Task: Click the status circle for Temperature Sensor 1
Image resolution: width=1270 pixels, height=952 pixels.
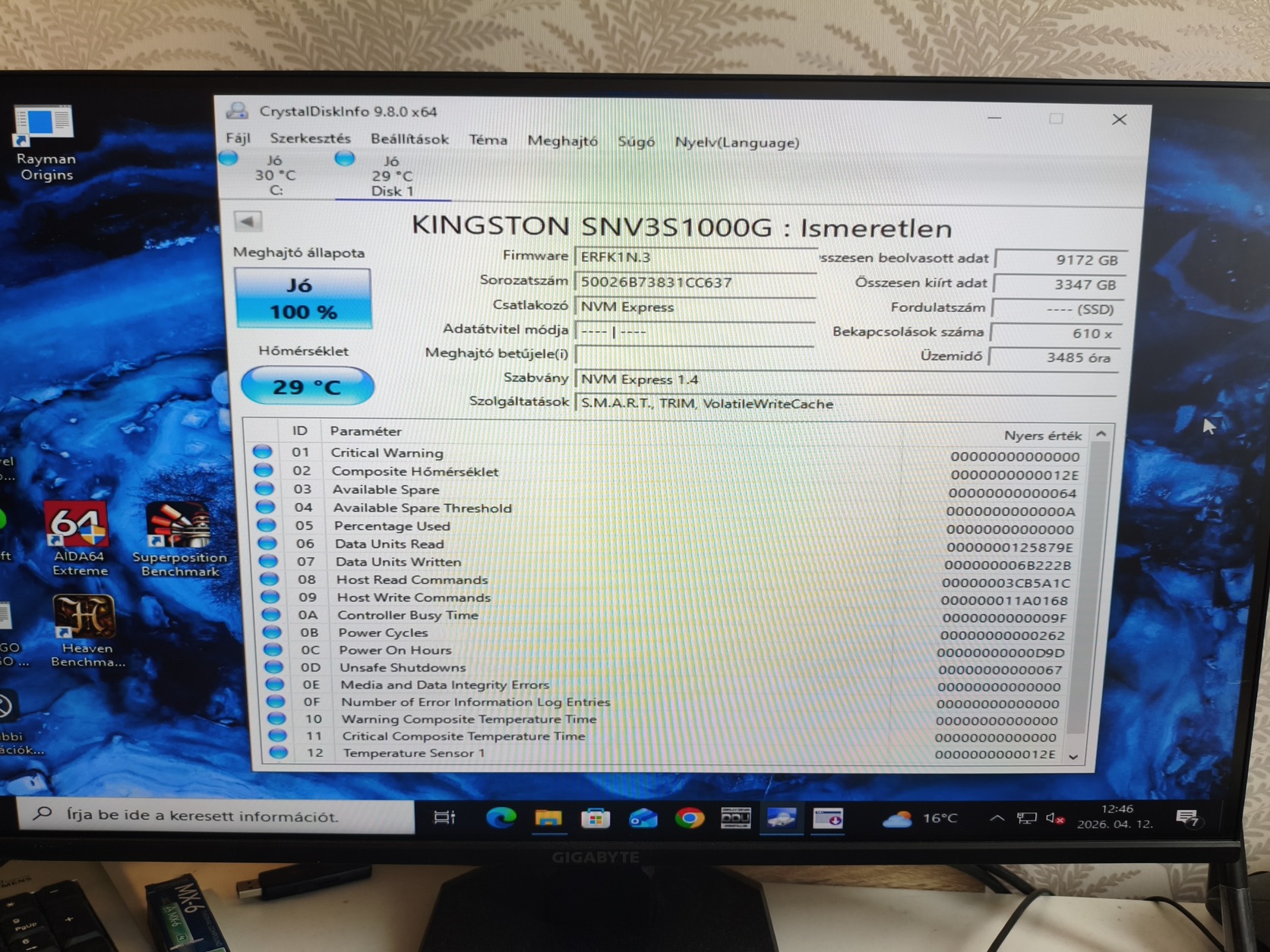Action: 279,752
